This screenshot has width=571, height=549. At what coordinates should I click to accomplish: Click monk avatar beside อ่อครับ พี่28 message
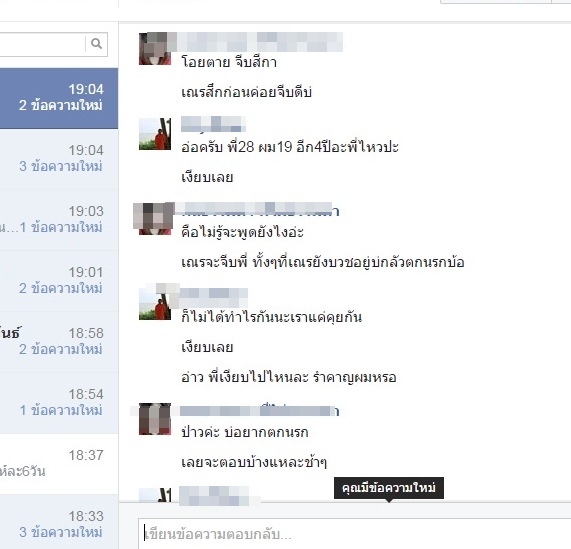pos(155,134)
